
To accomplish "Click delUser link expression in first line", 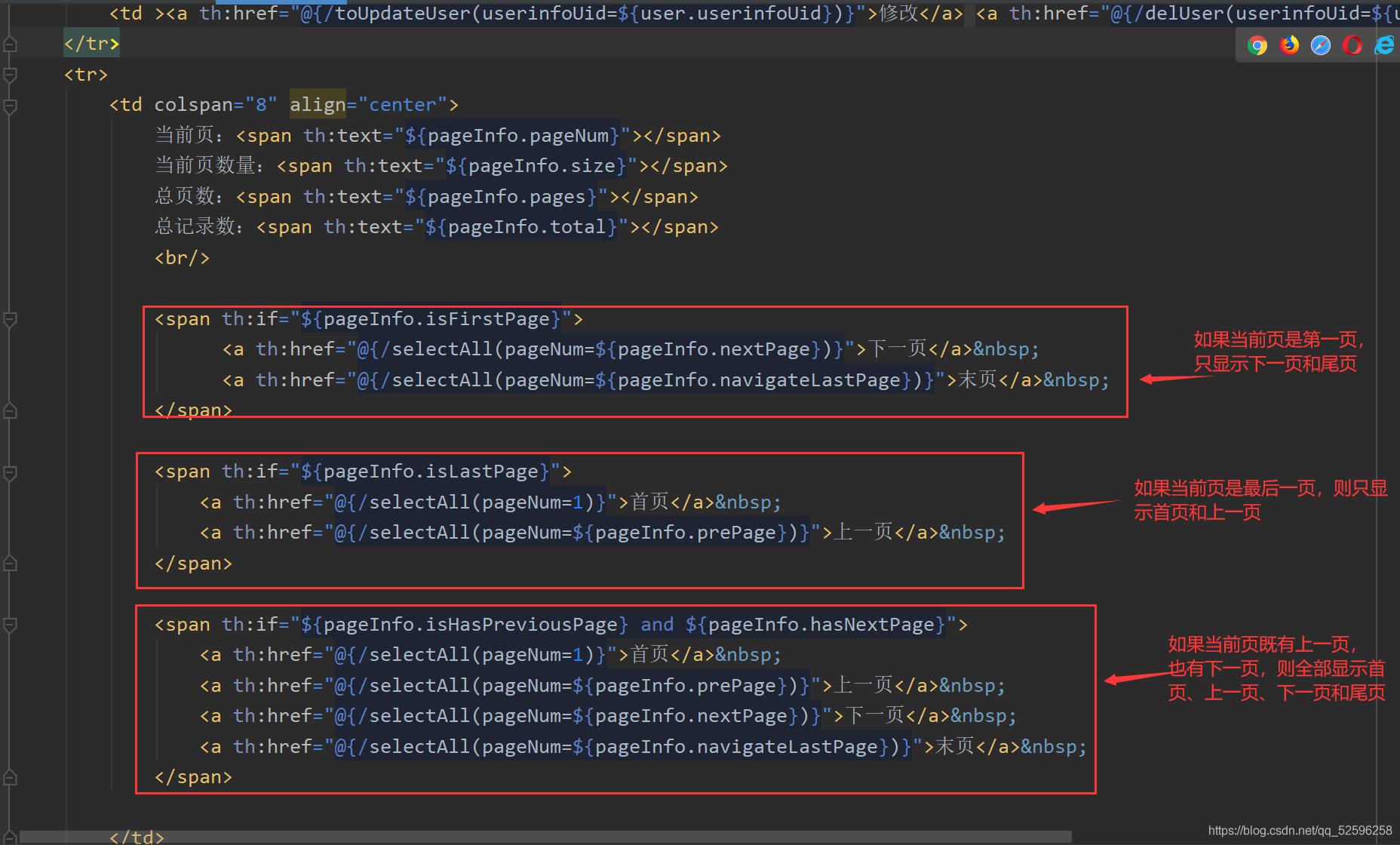I will pos(1255,14).
